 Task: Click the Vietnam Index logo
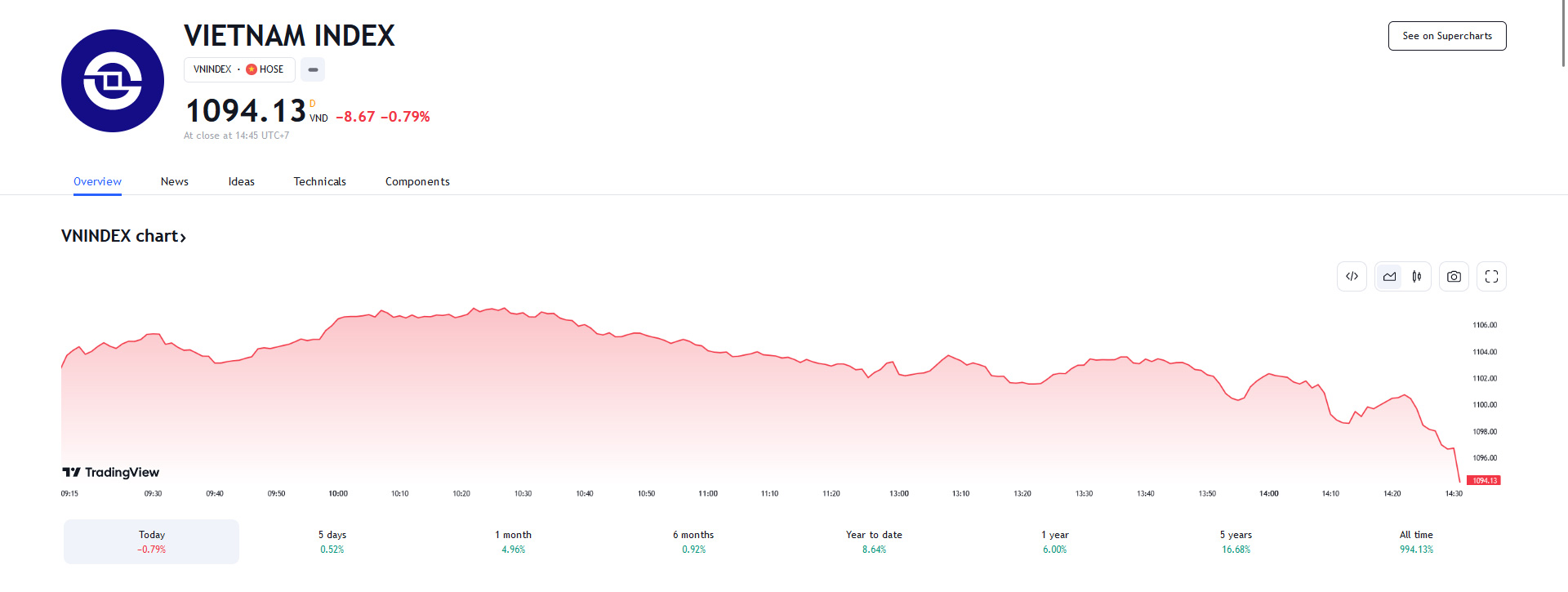[x=113, y=81]
